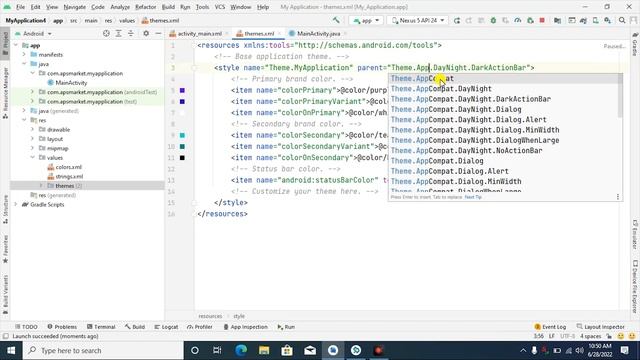This screenshot has width=640, height=360.
Task: Open the app run configuration dropdown
Action: pos(366,20)
